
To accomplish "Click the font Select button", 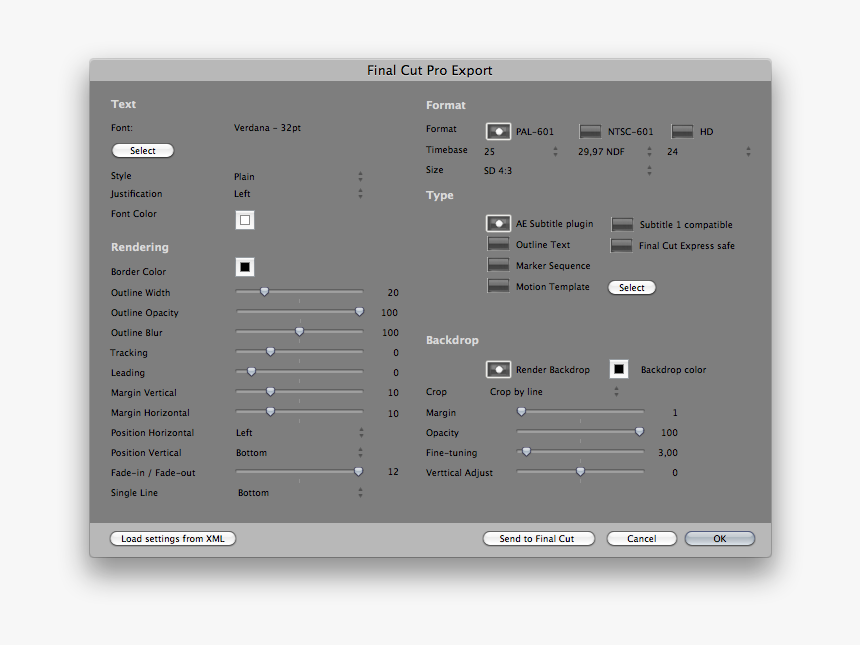I will (143, 151).
